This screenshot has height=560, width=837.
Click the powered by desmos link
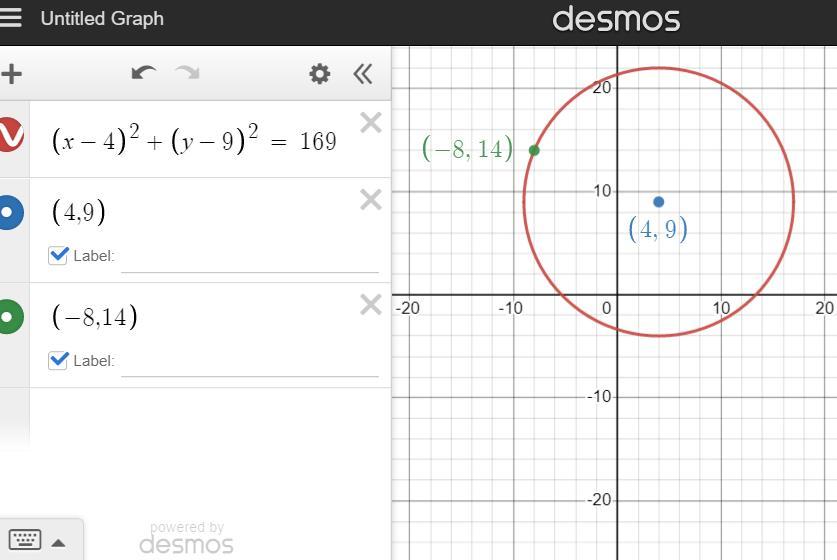[186, 538]
